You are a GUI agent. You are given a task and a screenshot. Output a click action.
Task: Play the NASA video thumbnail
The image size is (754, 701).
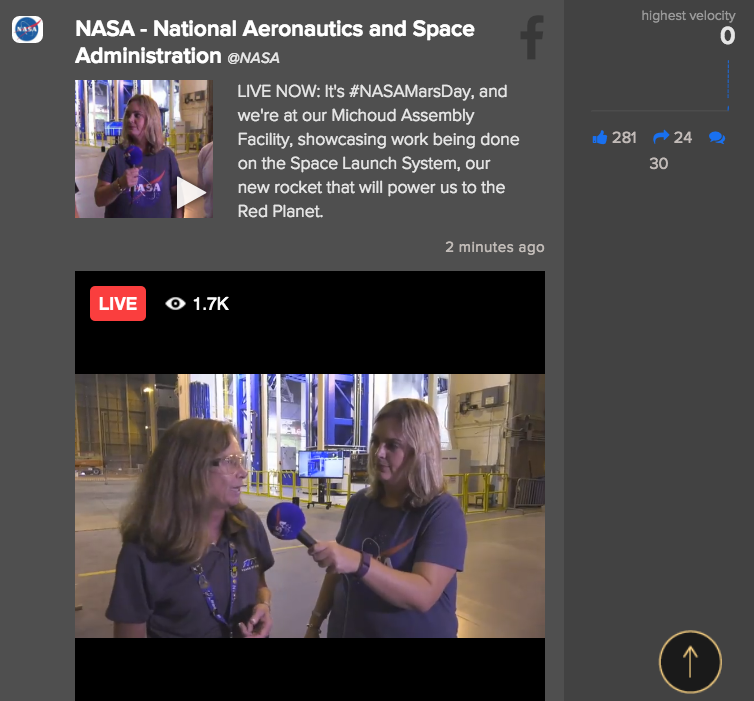point(191,193)
